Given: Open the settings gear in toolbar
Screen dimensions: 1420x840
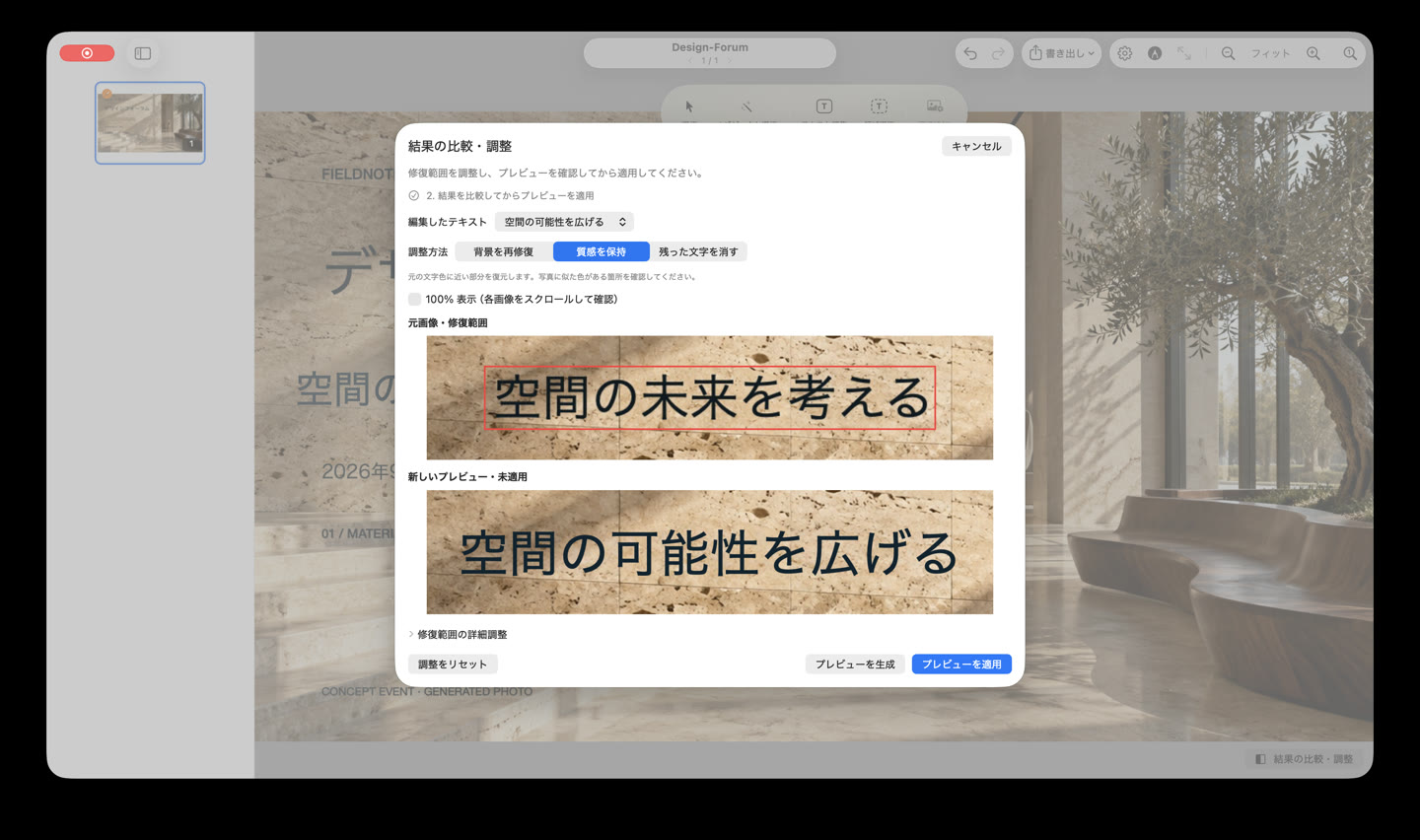Looking at the screenshot, I should tap(1125, 53).
